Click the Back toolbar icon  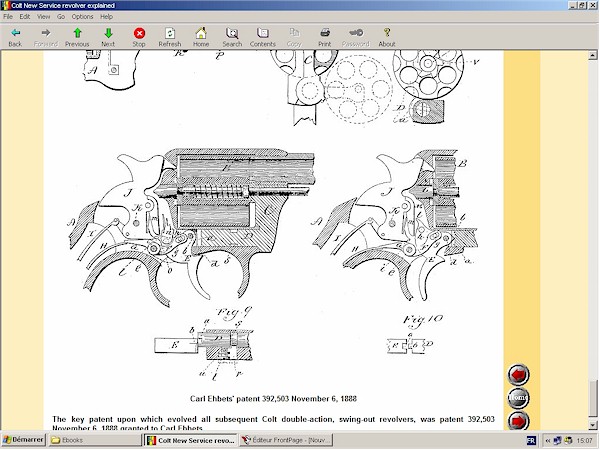pyautogui.click(x=15, y=37)
